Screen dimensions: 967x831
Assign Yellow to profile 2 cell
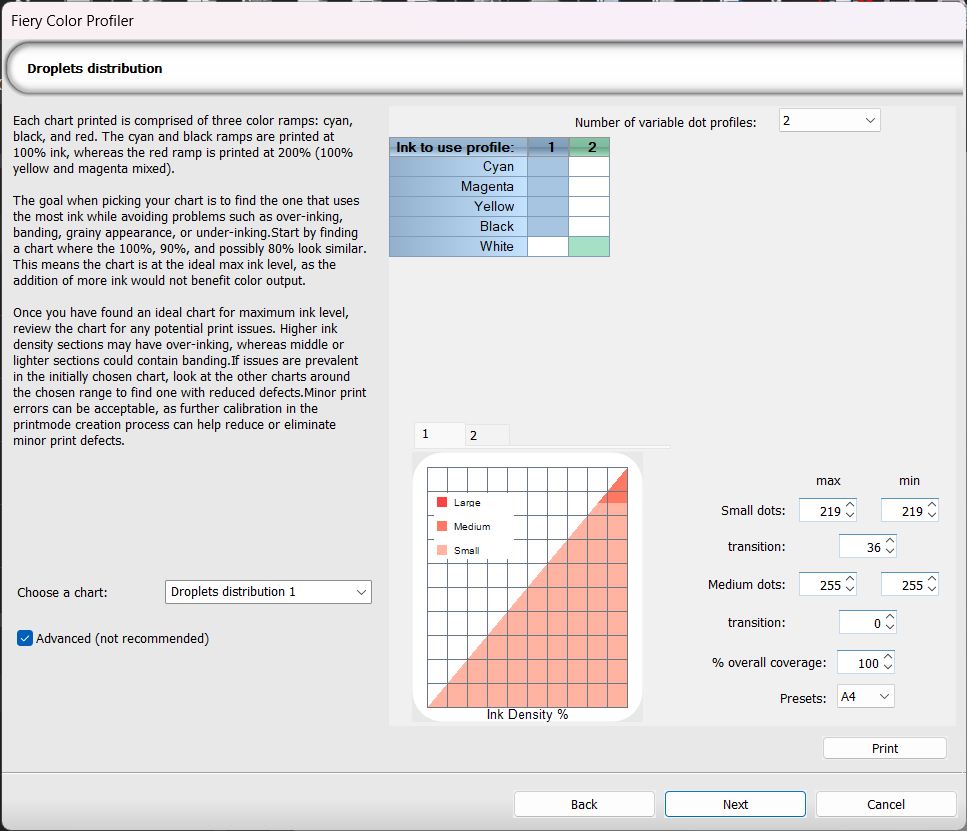(589, 206)
